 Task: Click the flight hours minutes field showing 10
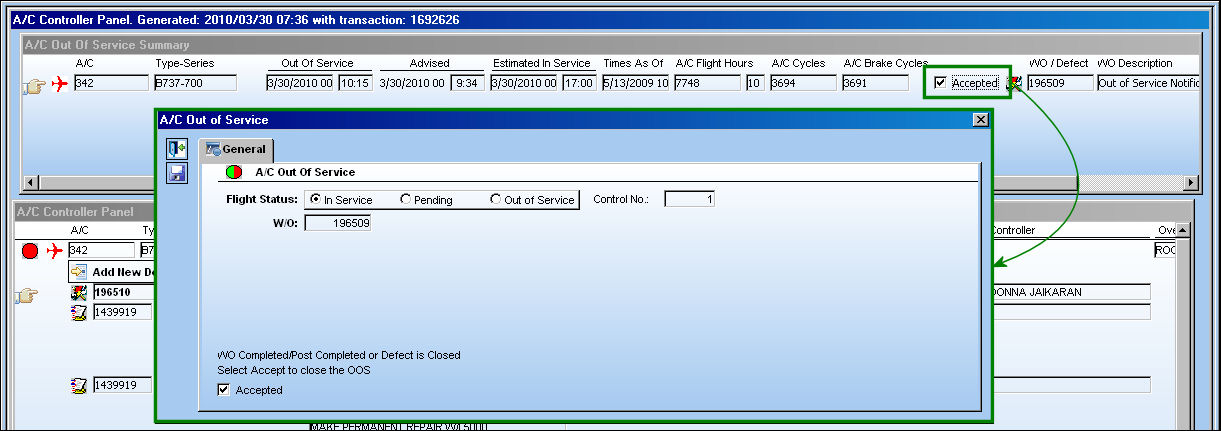point(755,83)
